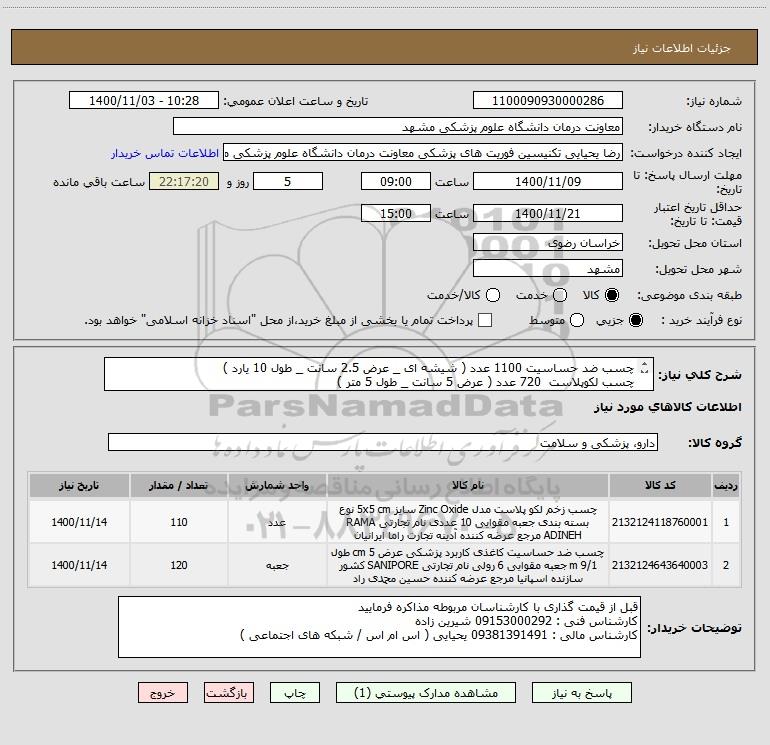Click the اطلاعات کالاهای مورد نیاز heading
The width and height of the screenshot is (770, 745).
click(x=668, y=407)
